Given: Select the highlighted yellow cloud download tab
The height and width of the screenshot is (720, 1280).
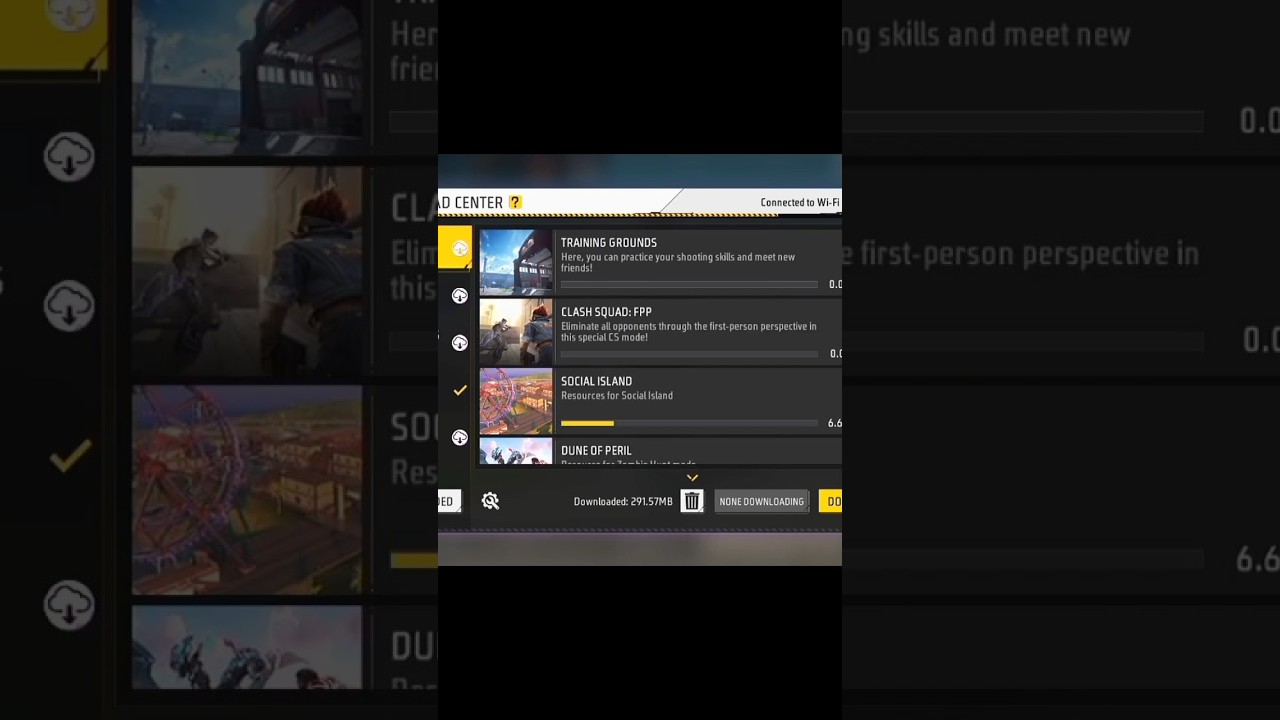Looking at the screenshot, I should tap(455, 247).
